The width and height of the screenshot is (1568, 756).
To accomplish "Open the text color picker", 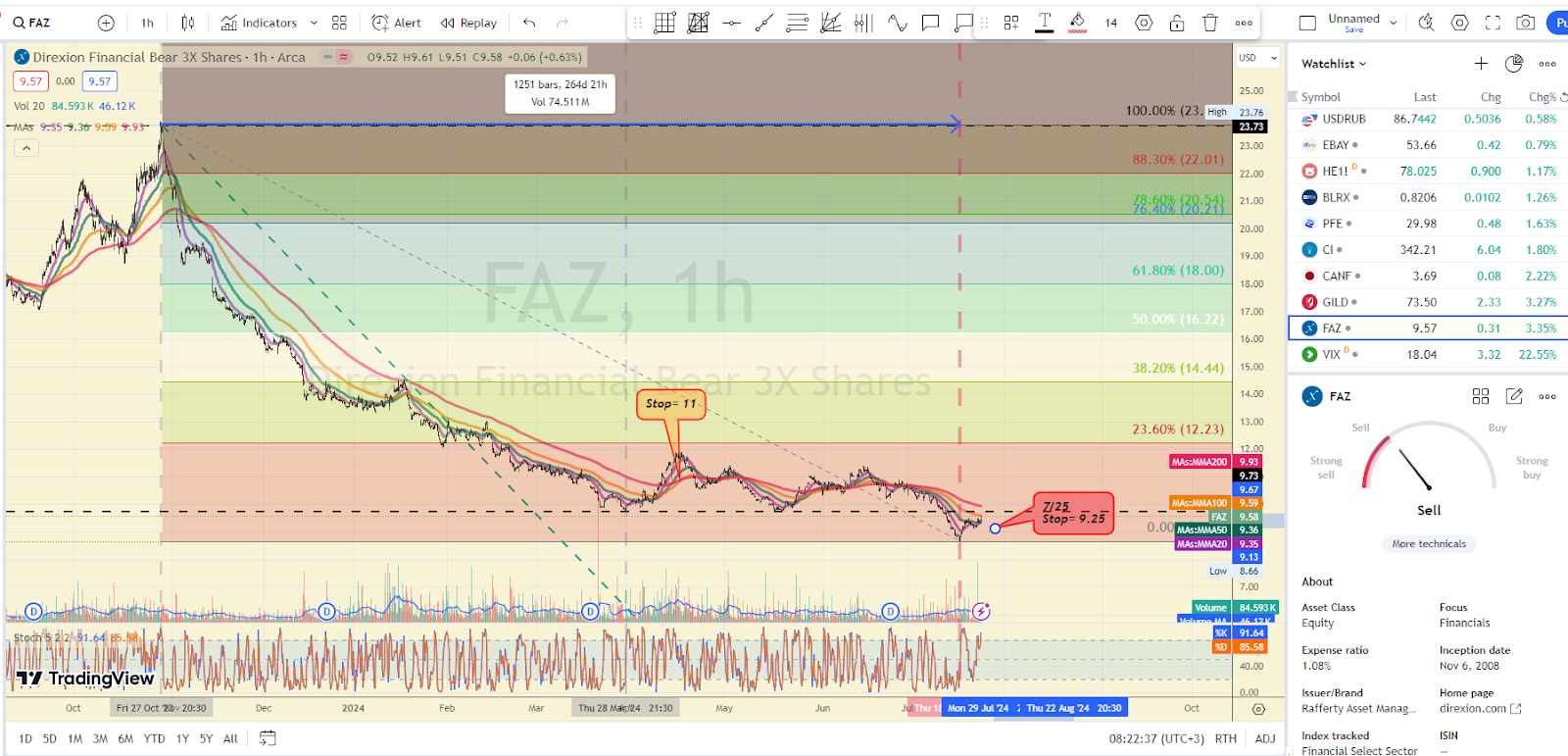I will 1045,23.
